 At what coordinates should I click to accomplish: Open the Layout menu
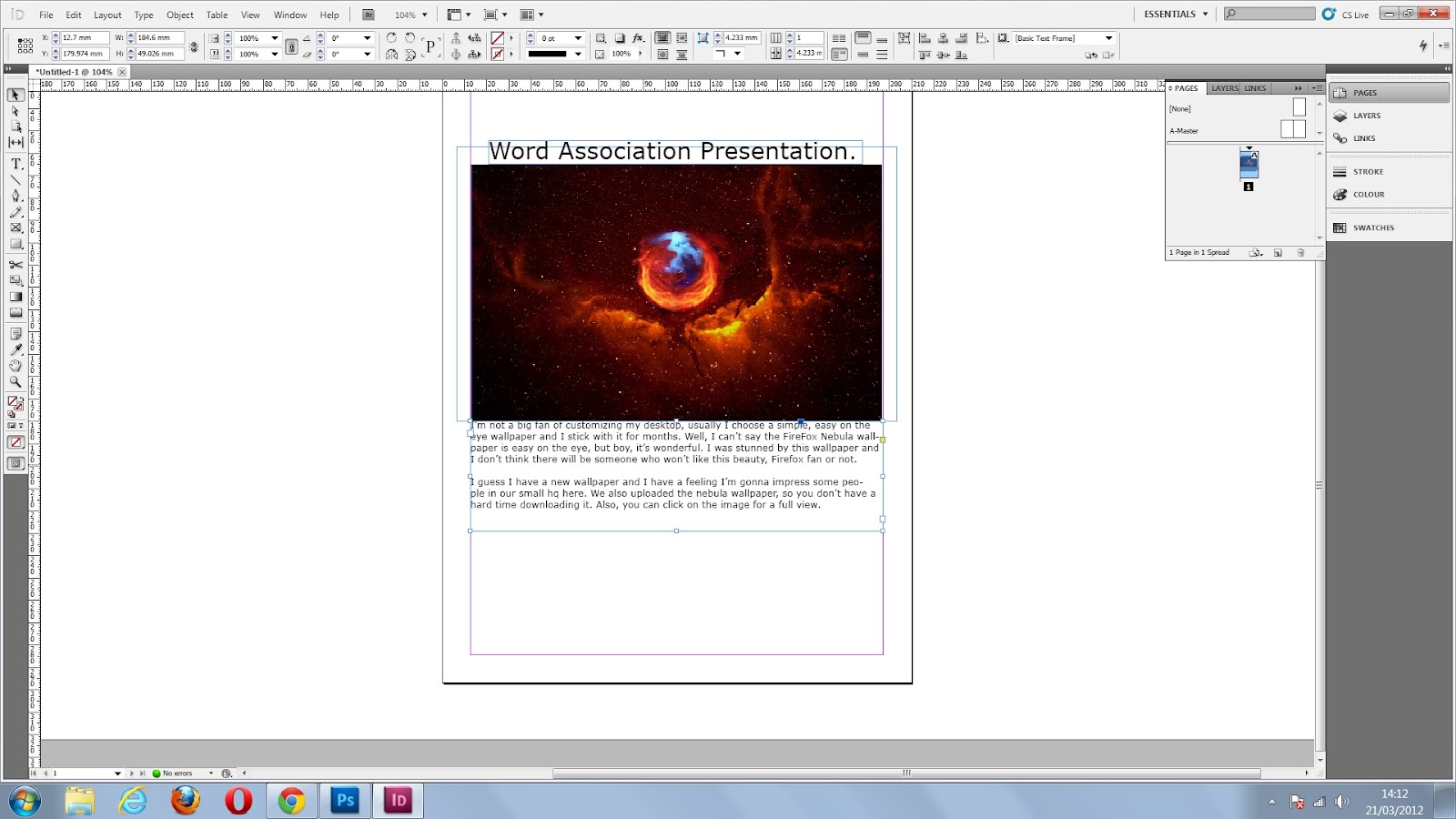[x=106, y=15]
